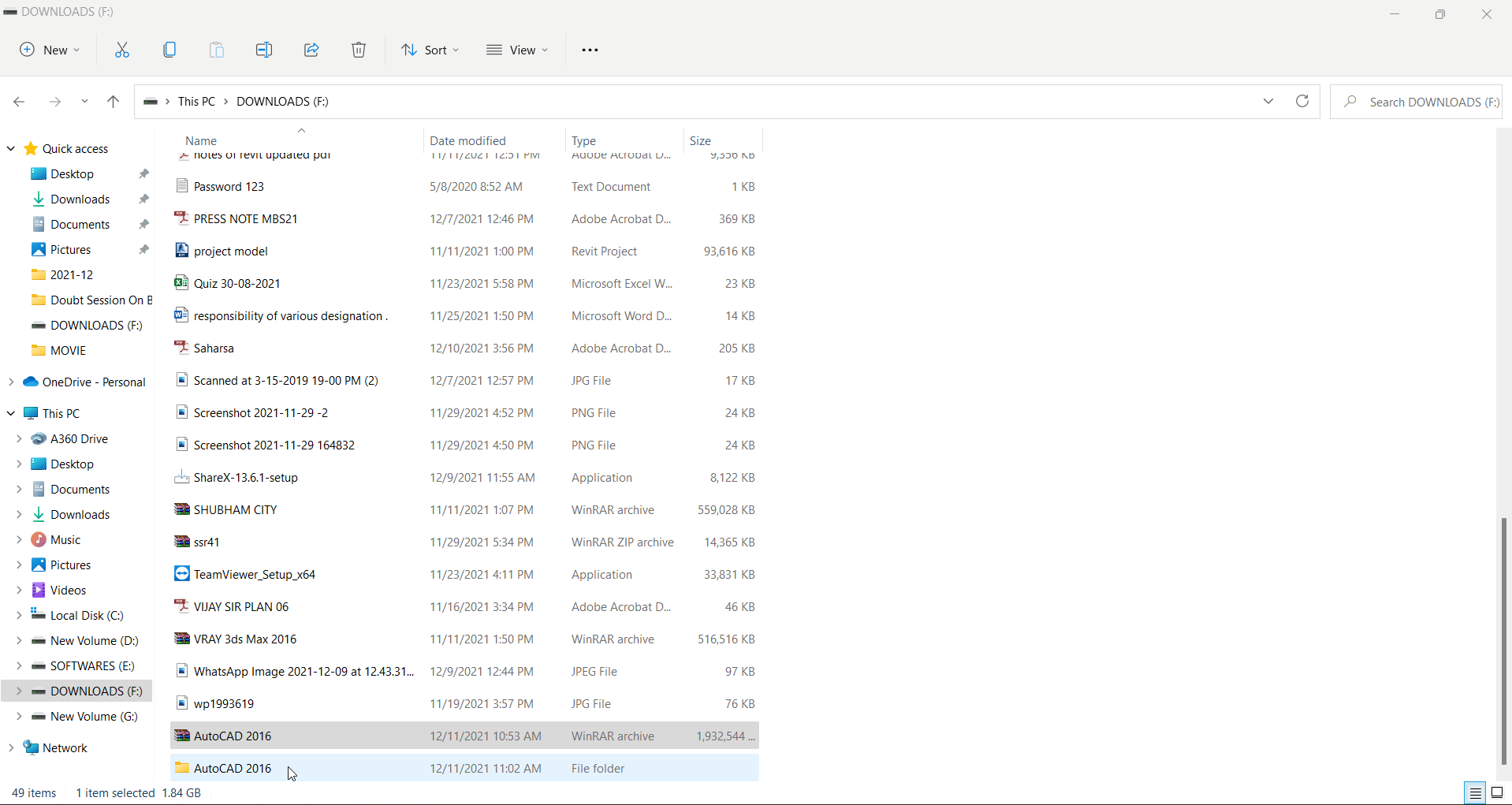
Task: Select the Quiz 30-08-2021 Excel file icon
Action: point(182,283)
